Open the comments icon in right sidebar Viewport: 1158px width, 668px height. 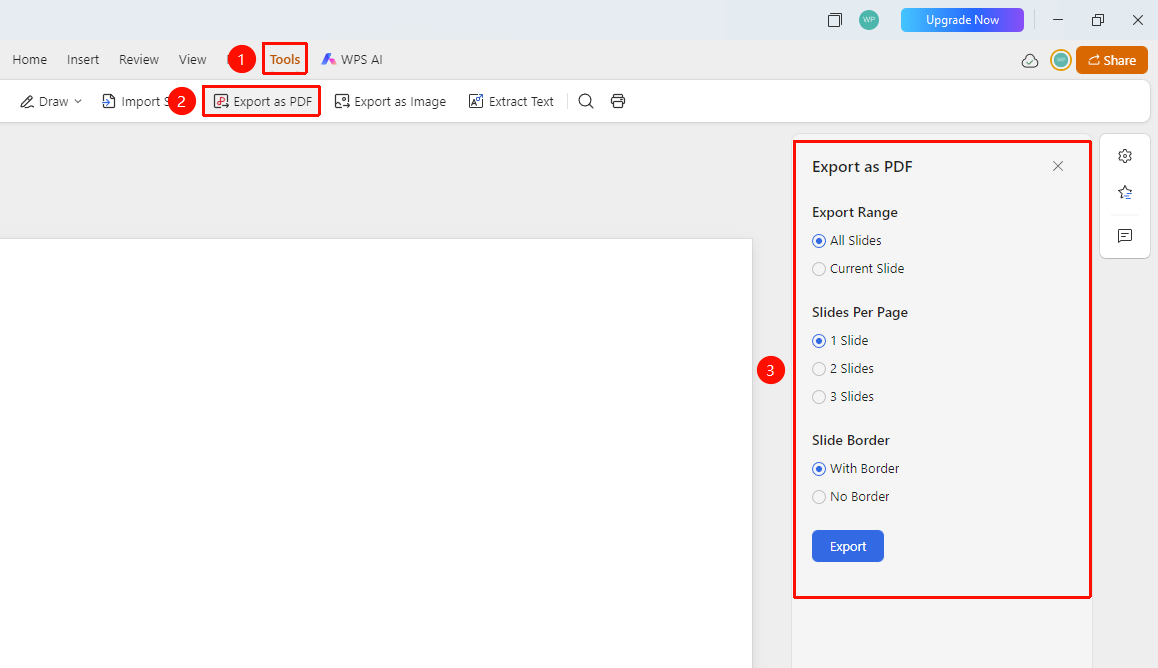pyautogui.click(x=1125, y=236)
